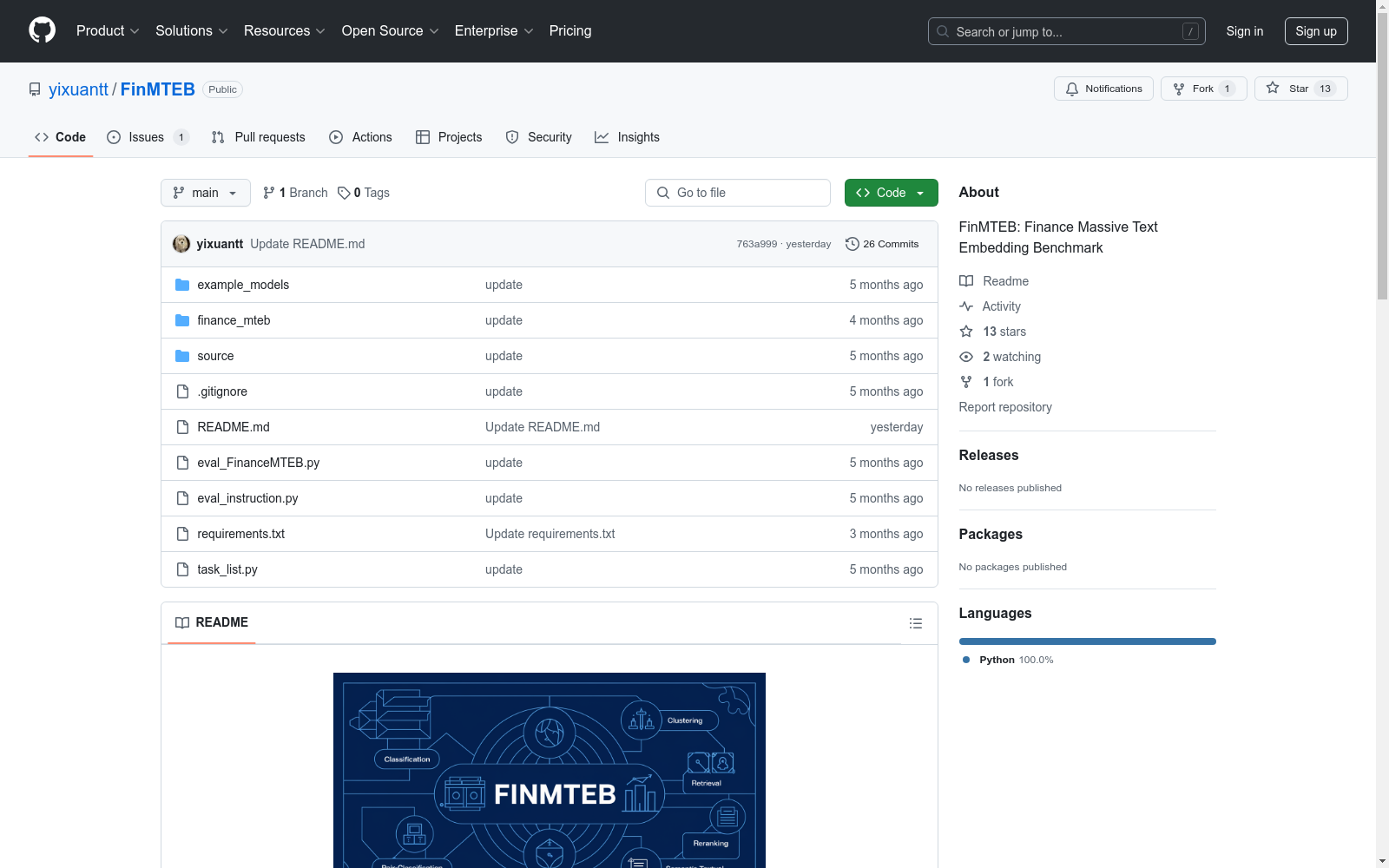This screenshot has height=868, width=1389.
Task: Click the Report repository link
Action: pyautogui.click(x=1005, y=407)
